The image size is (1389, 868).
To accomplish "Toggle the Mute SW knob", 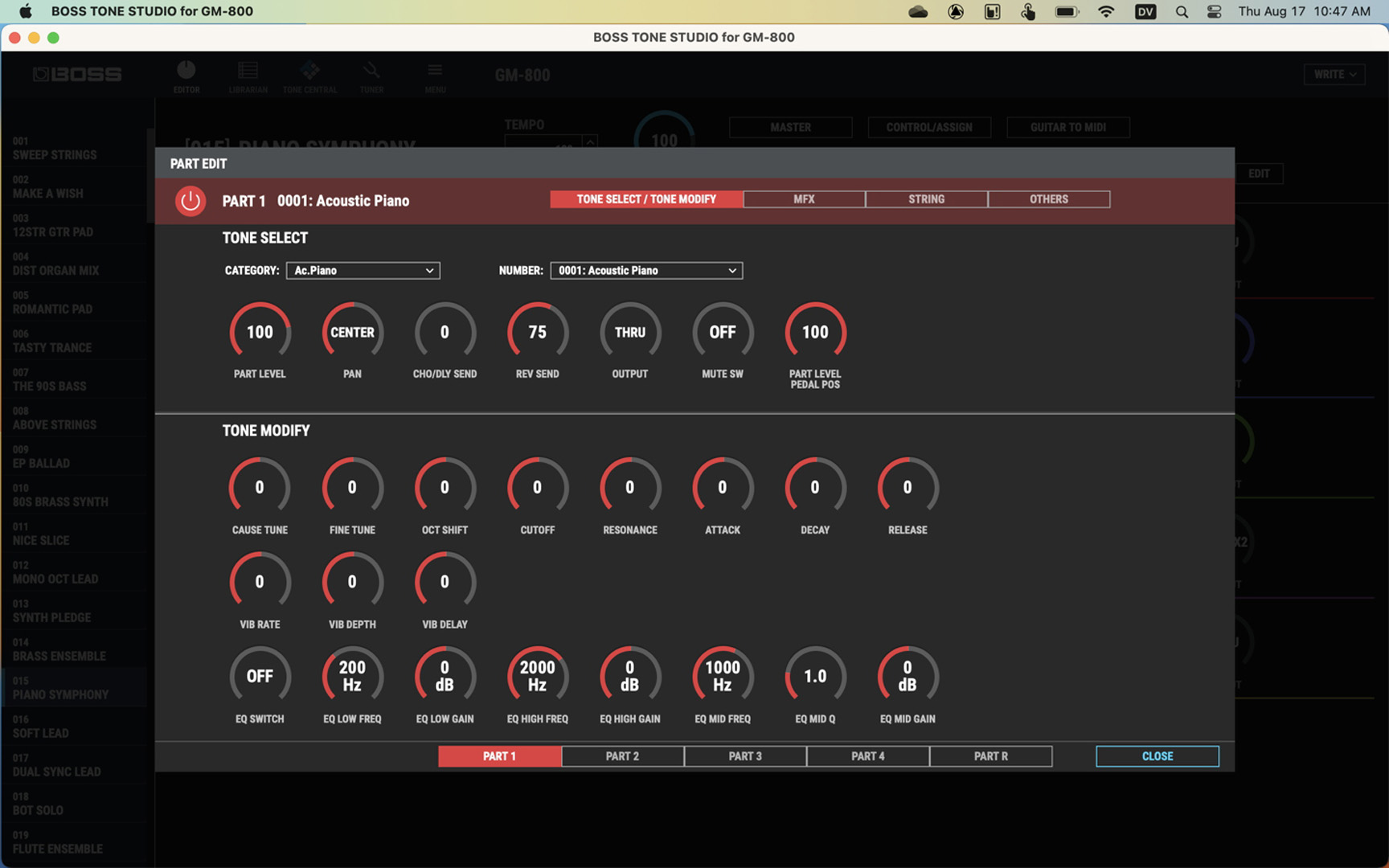I will pos(722,333).
